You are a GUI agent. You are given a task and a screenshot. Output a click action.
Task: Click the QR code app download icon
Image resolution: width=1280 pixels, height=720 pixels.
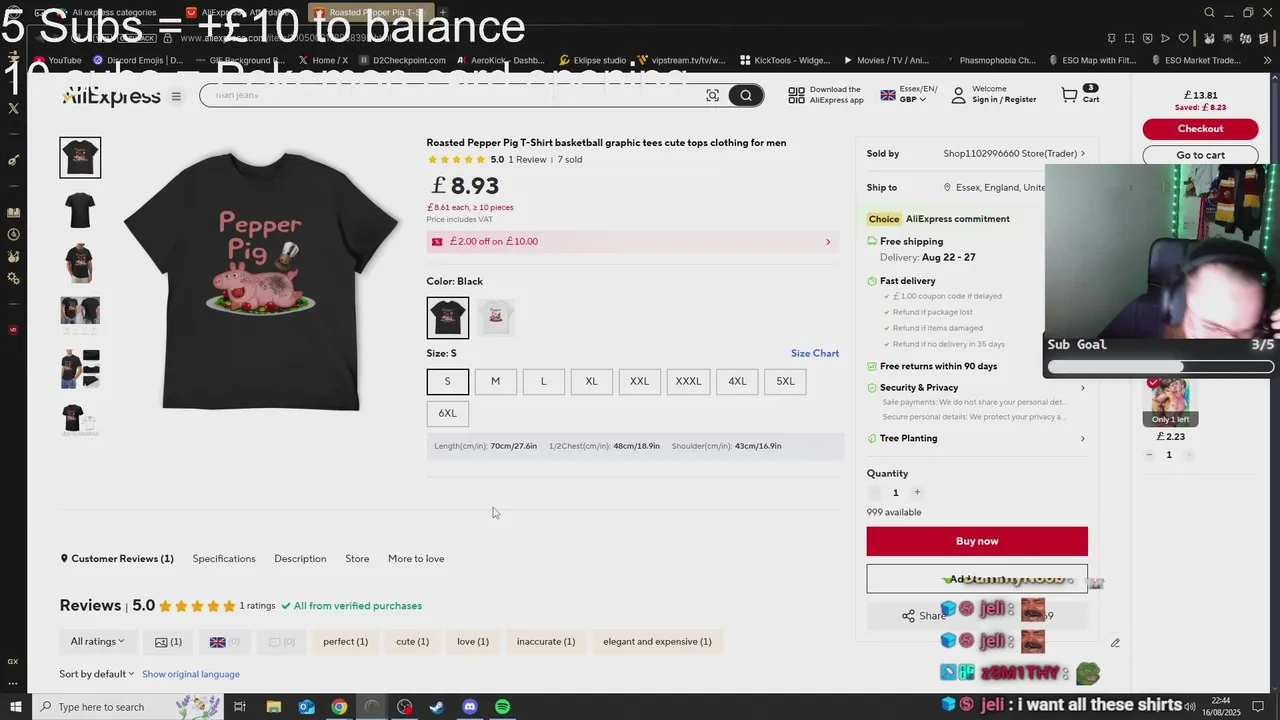[796, 95]
